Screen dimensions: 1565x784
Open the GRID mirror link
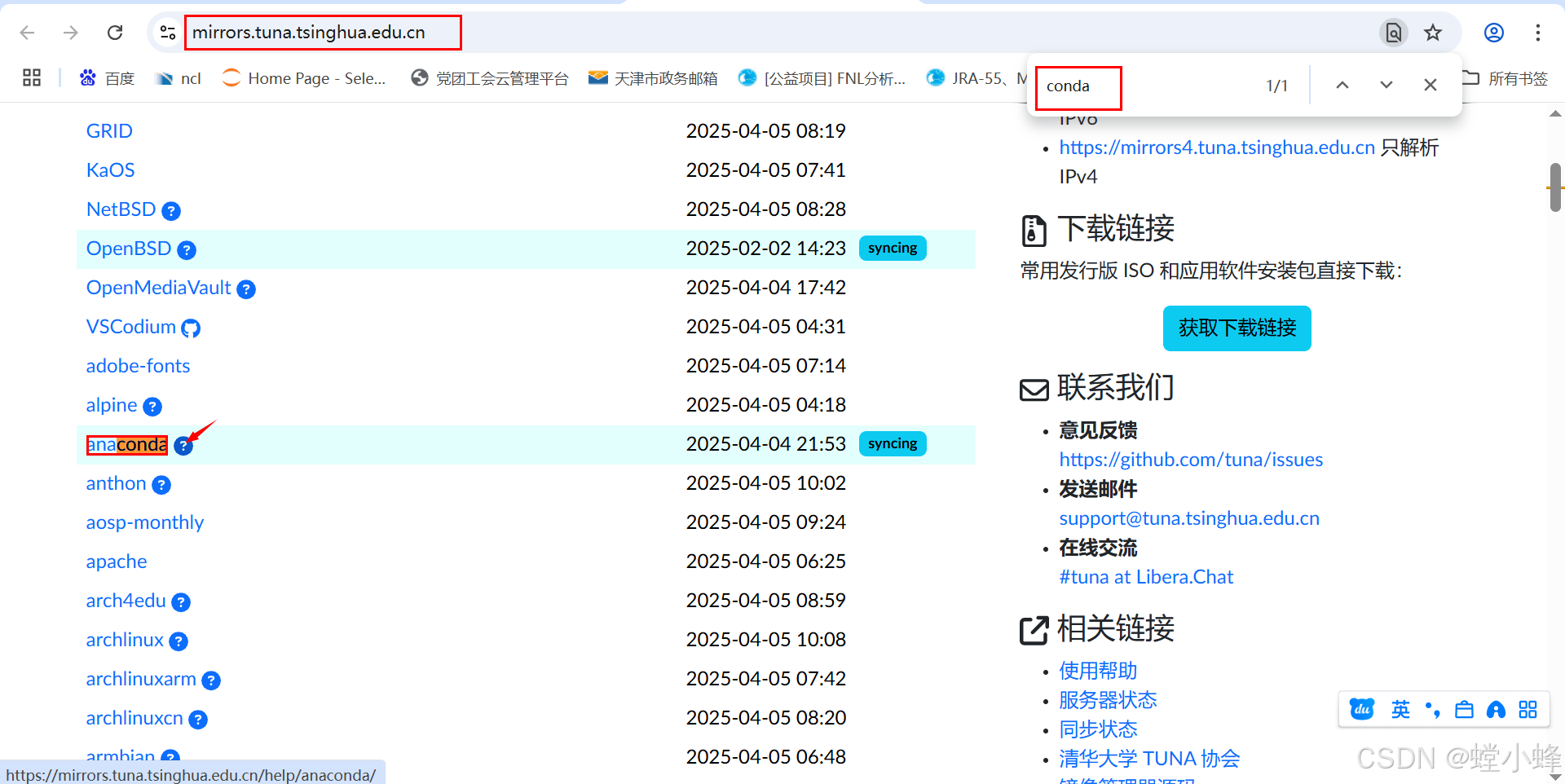click(109, 131)
